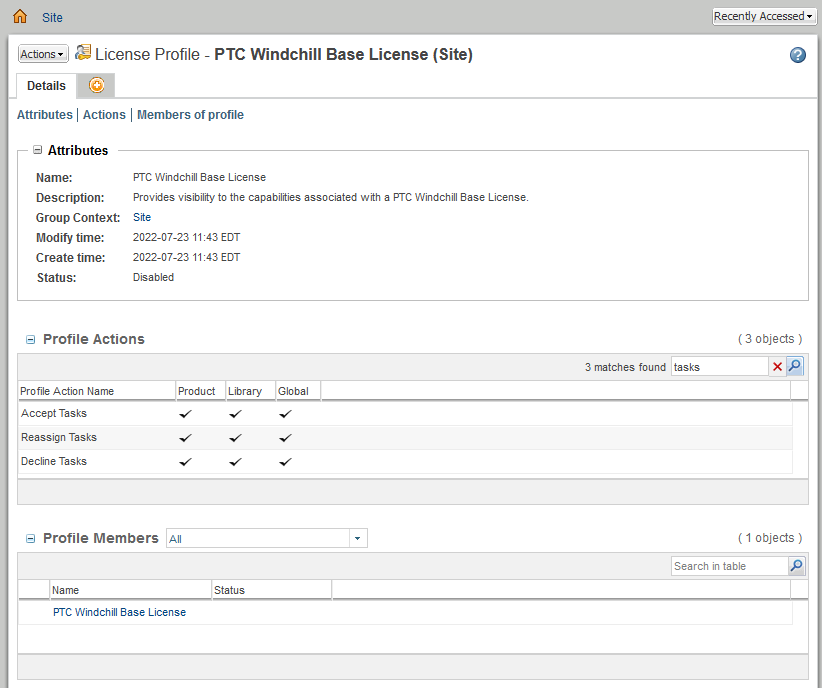Click Library checkmark for Decline Tasks
The height and width of the screenshot is (688, 822).
[235, 462]
